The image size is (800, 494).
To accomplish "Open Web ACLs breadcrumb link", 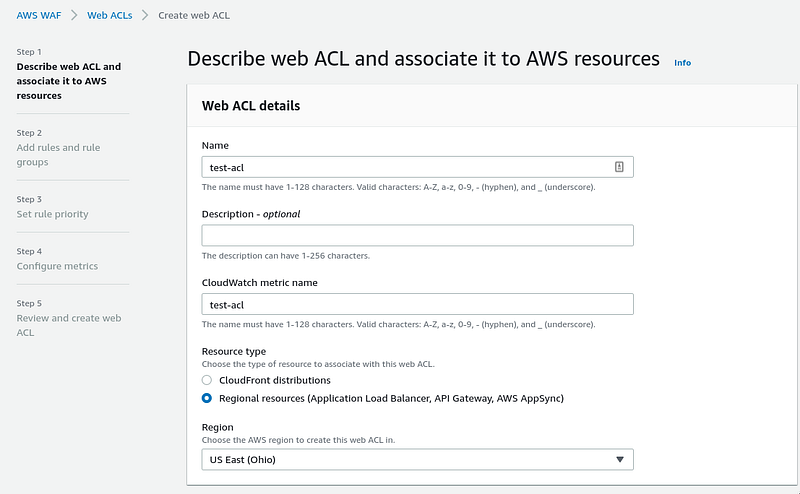I will coord(110,15).
